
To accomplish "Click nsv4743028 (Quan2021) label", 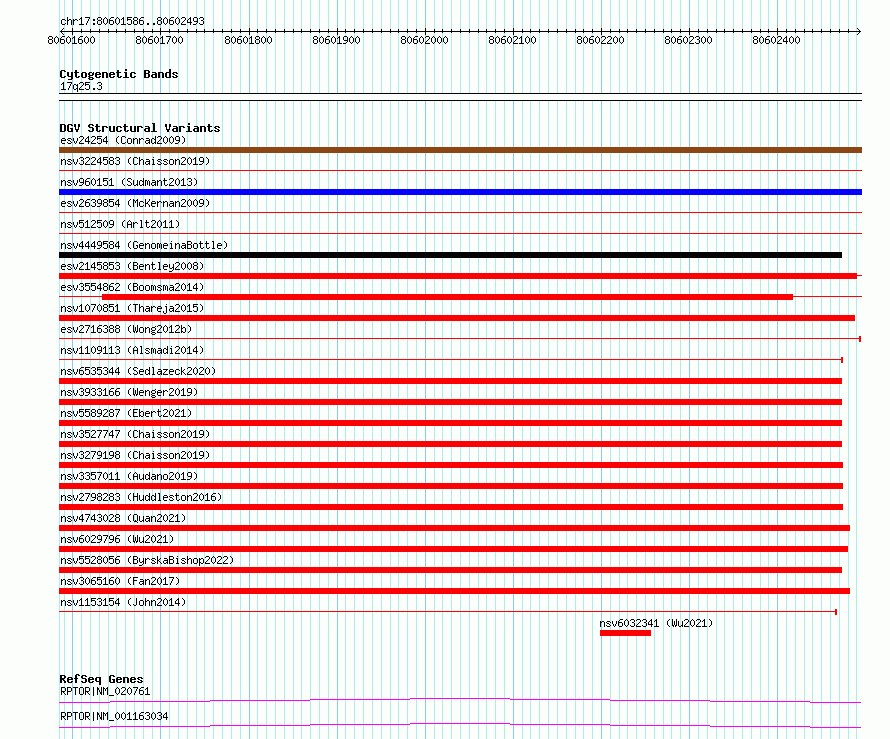I will point(123,518).
